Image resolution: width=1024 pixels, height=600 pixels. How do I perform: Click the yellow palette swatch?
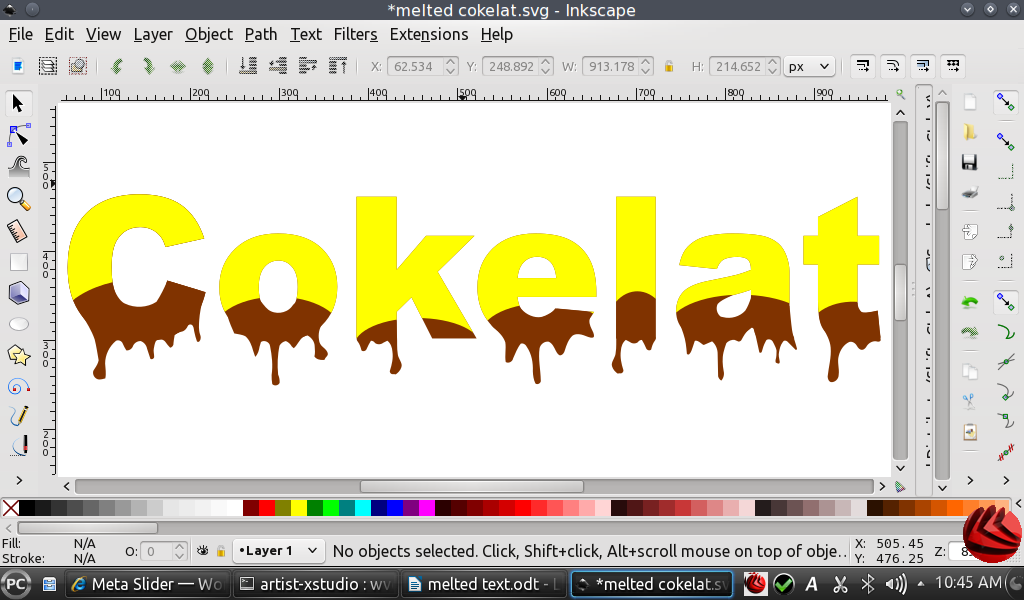click(x=298, y=507)
